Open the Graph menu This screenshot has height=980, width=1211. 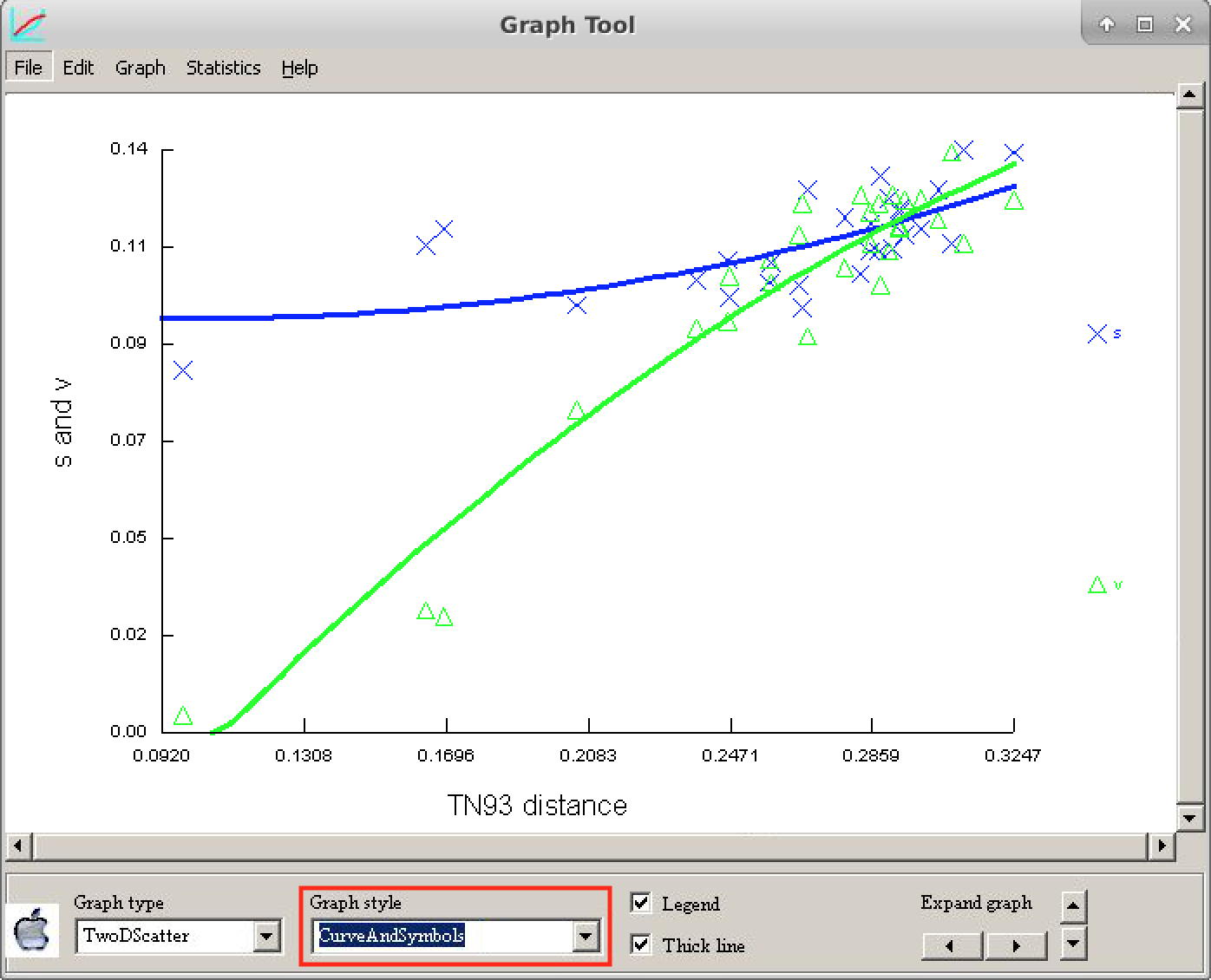140,68
